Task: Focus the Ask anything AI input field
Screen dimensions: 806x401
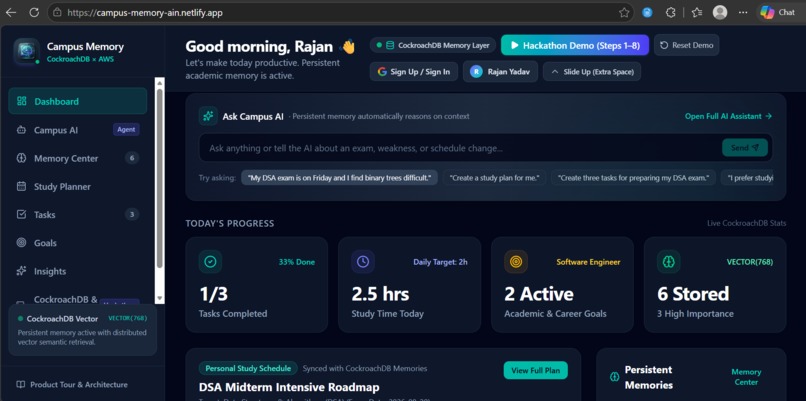Action: (460, 148)
